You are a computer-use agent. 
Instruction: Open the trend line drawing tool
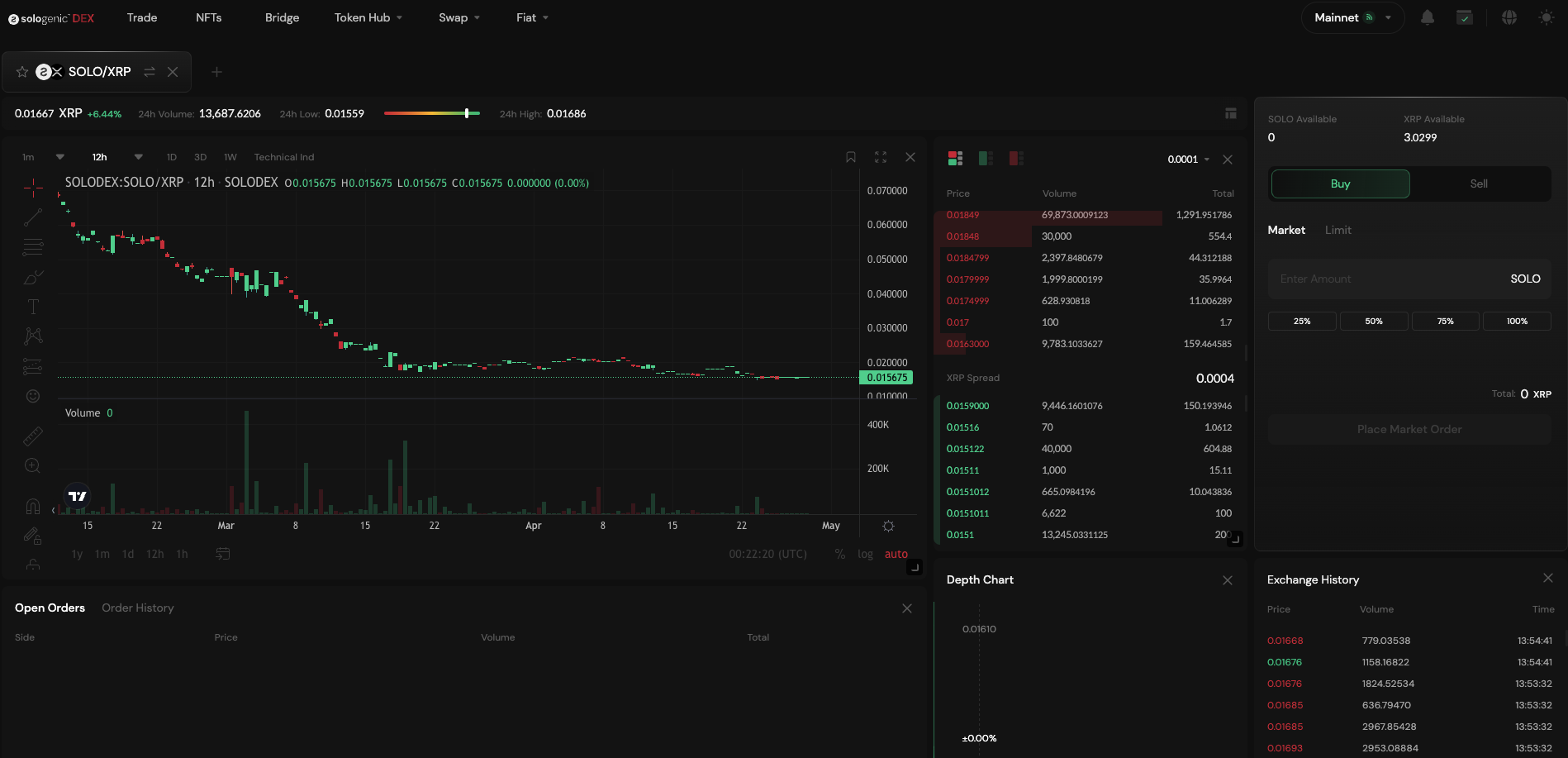pyautogui.click(x=32, y=217)
